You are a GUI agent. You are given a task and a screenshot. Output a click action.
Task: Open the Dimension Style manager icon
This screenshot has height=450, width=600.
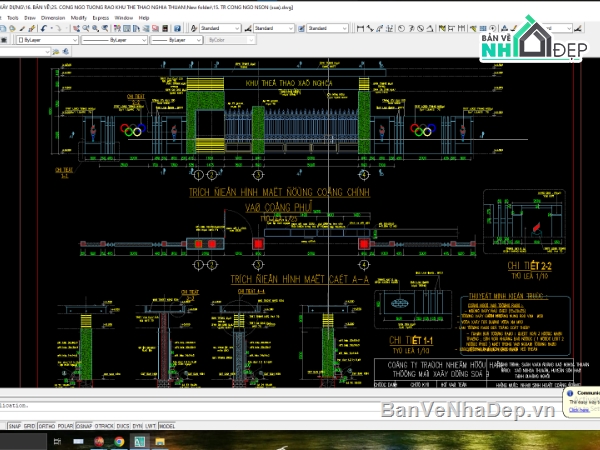point(248,28)
